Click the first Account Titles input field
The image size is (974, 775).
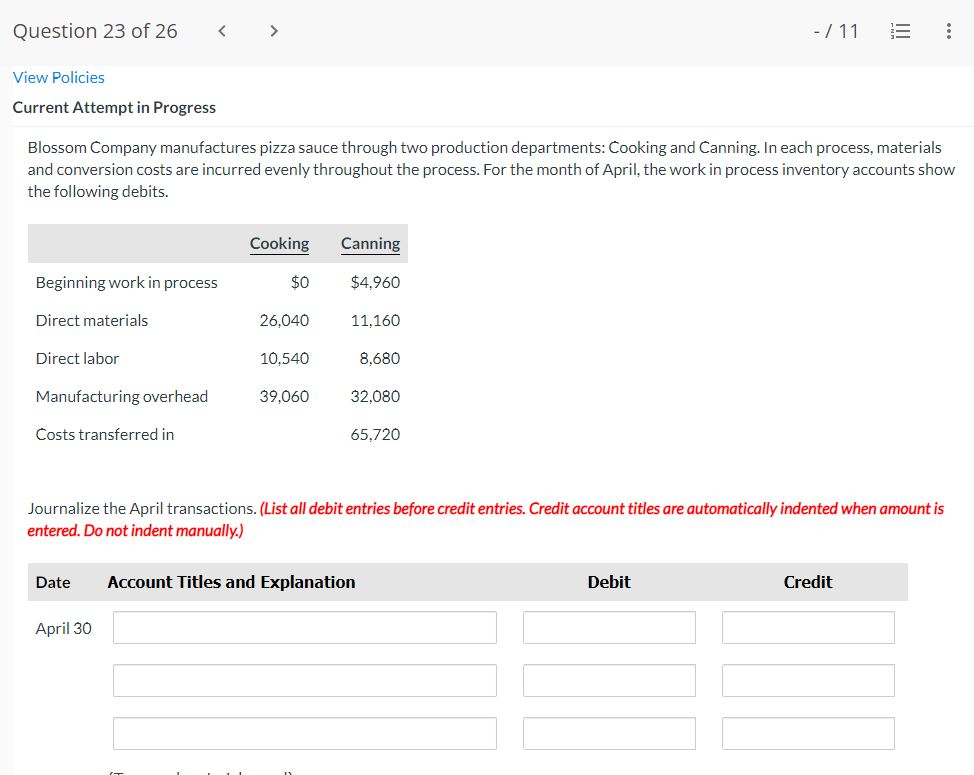point(304,627)
